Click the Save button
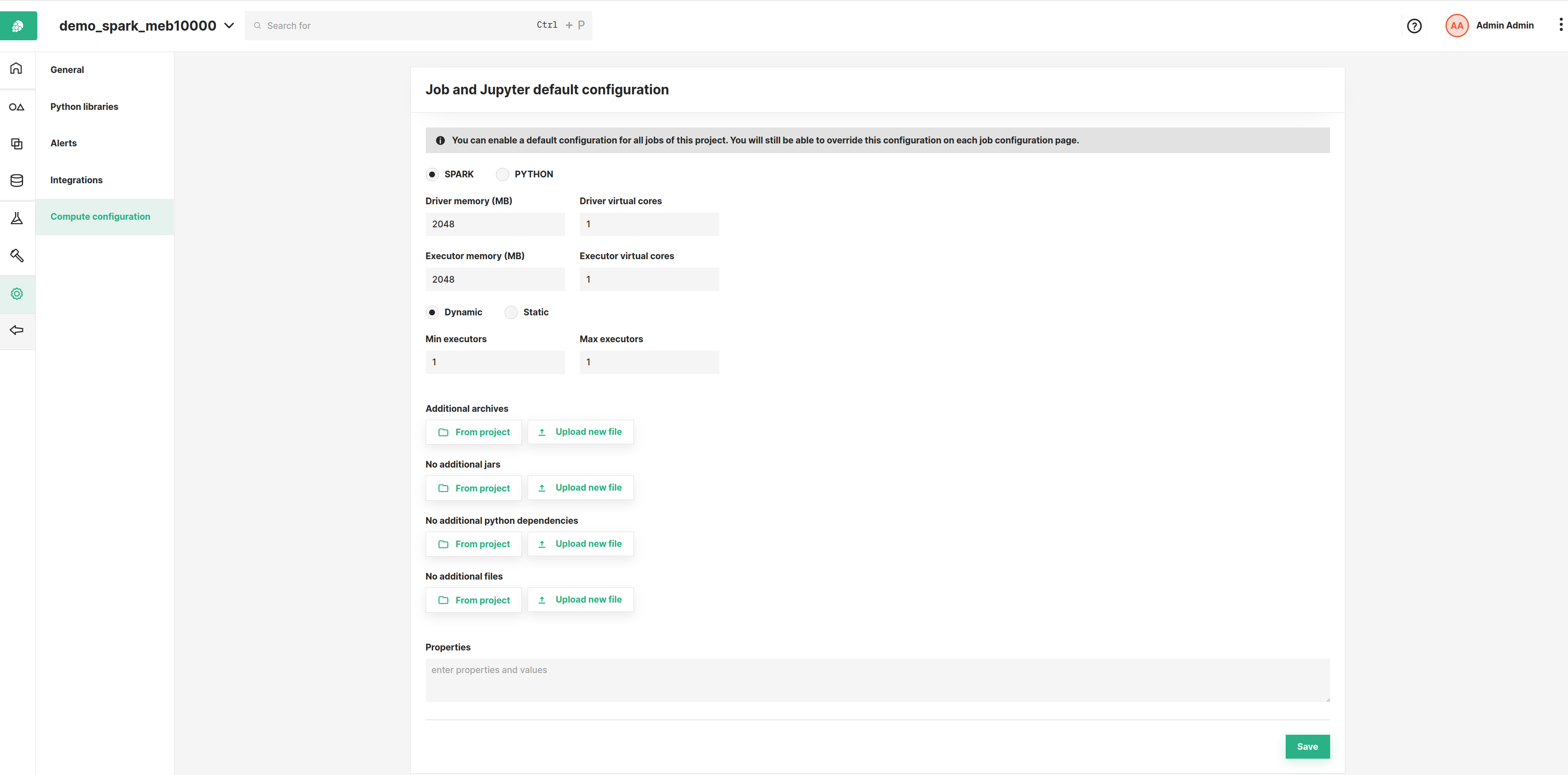The image size is (1568, 775). coord(1307,746)
